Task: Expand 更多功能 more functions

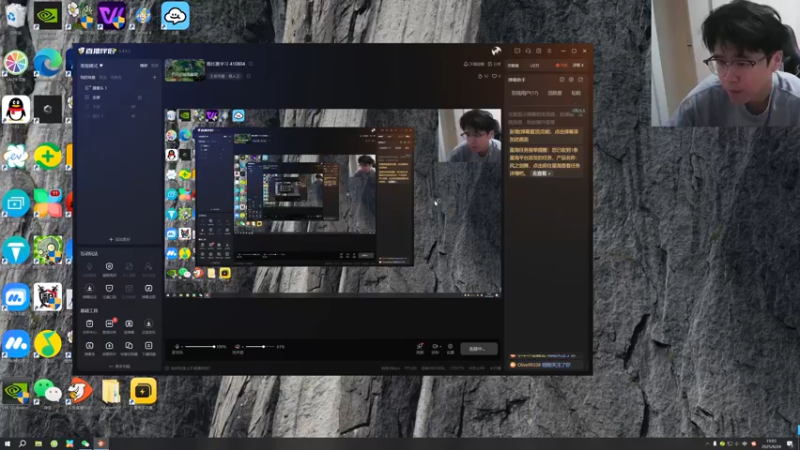Action: (x=119, y=366)
